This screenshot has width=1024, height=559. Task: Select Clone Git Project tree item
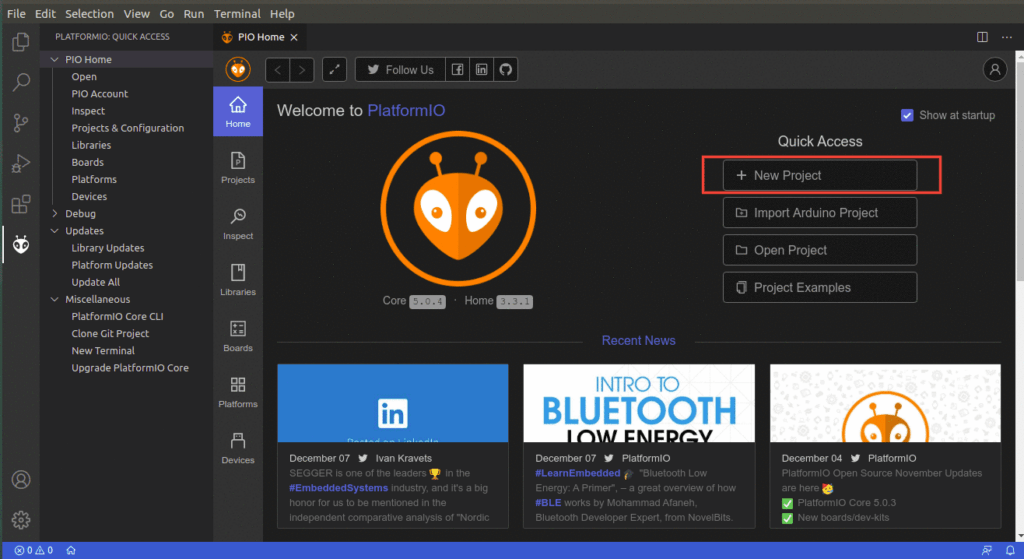coord(110,334)
